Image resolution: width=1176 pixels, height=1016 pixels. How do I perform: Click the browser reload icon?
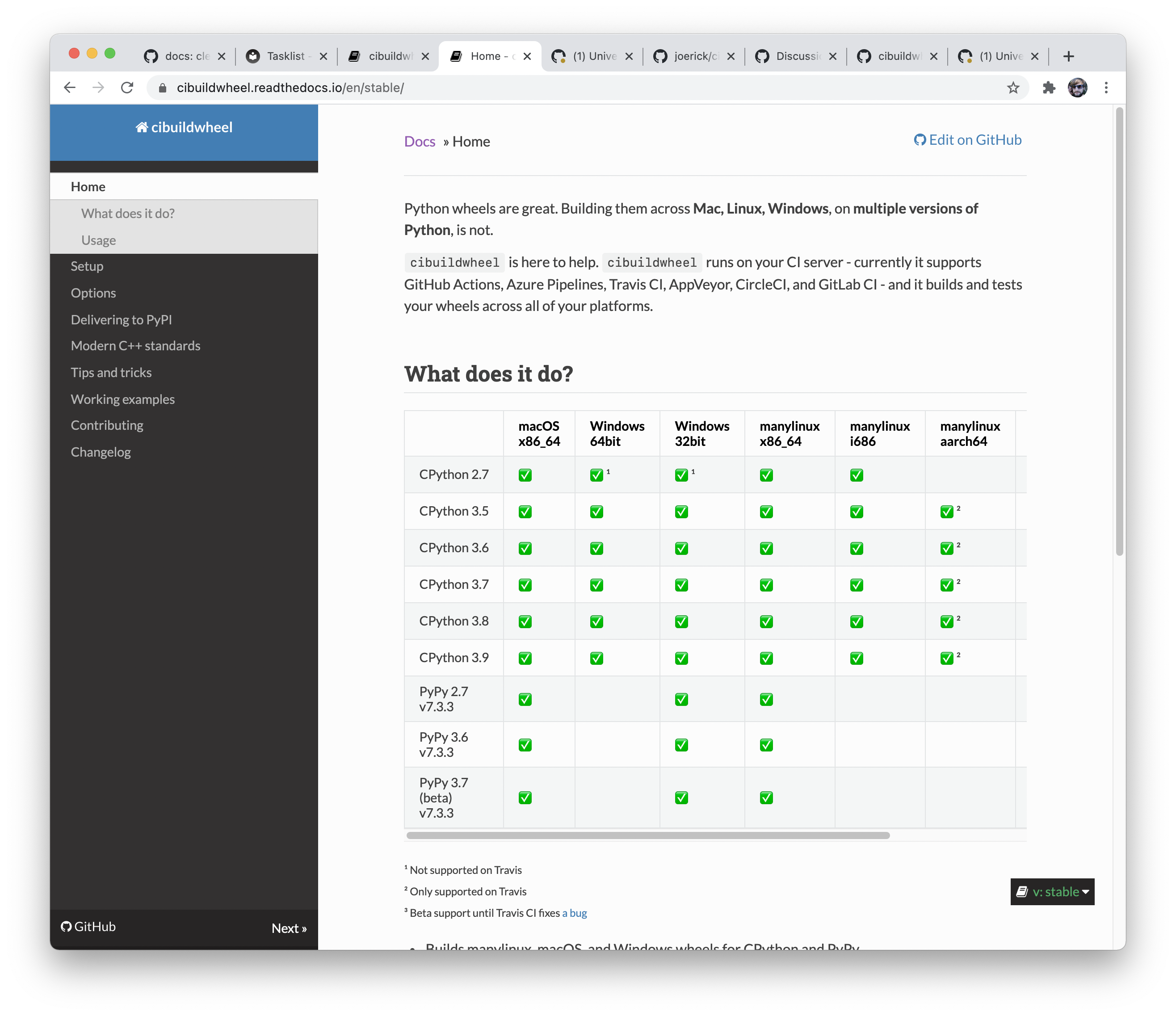(x=127, y=88)
